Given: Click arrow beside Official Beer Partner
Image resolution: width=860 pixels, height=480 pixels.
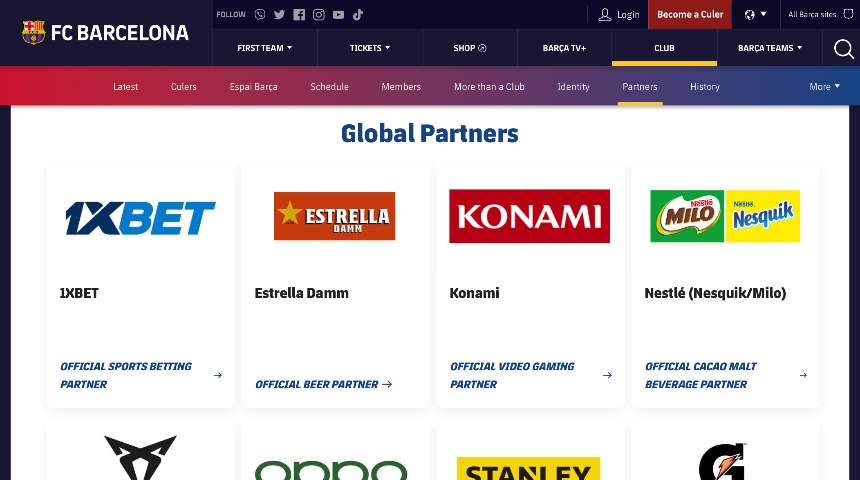Looking at the screenshot, I should [x=387, y=384].
